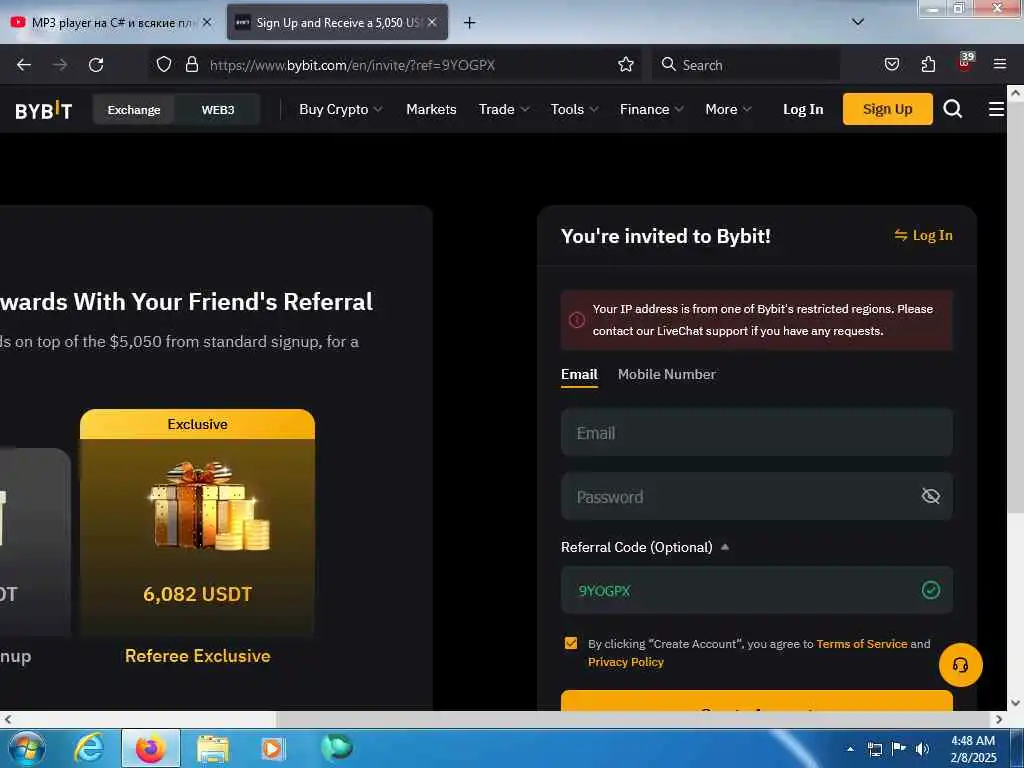The width and height of the screenshot is (1024, 768).
Task: Open the Pocket save icon
Action: click(892, 64)
